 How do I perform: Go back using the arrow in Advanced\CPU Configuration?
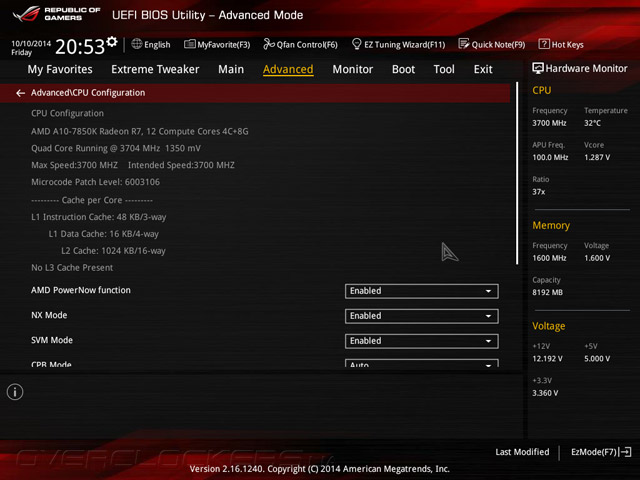[x=20, y=93]
